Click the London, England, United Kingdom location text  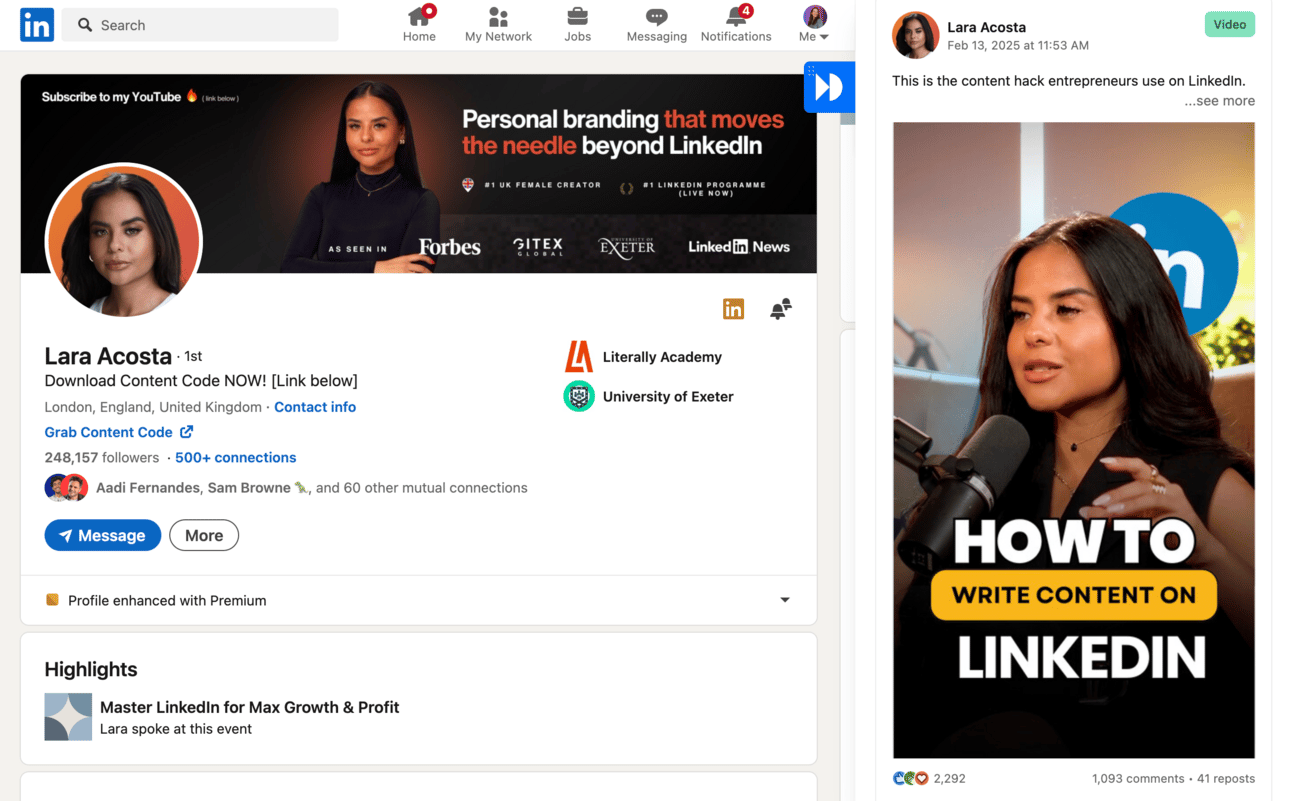point(154,407)
